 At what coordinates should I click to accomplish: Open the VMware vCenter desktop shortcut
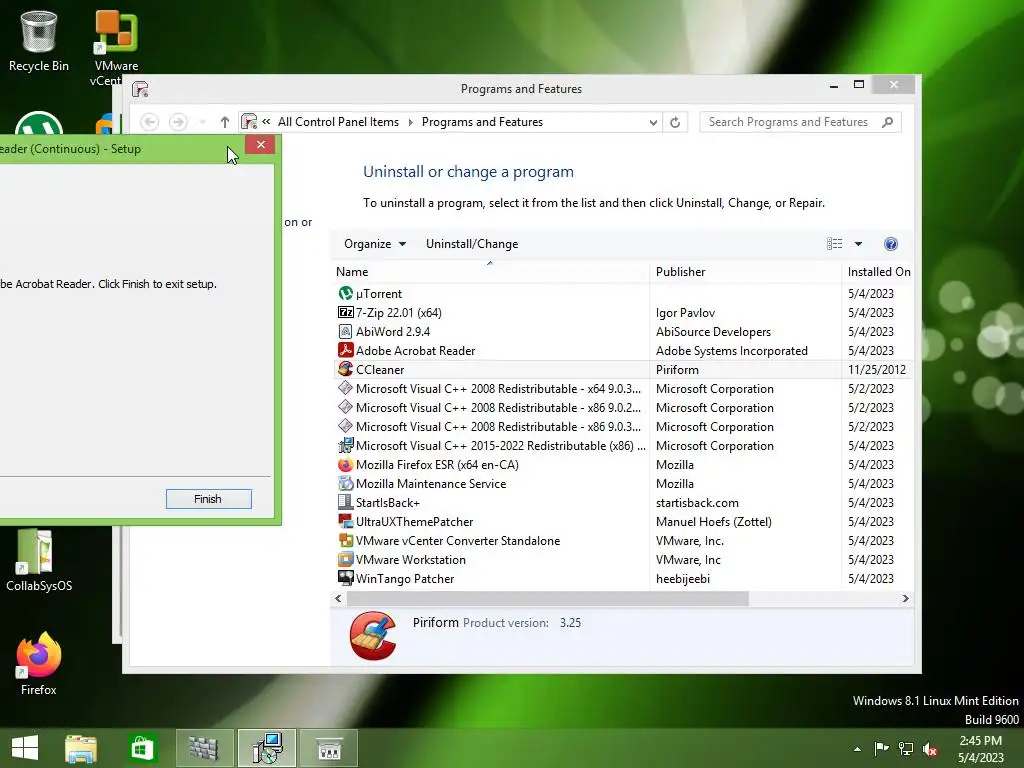coord(116,47)
